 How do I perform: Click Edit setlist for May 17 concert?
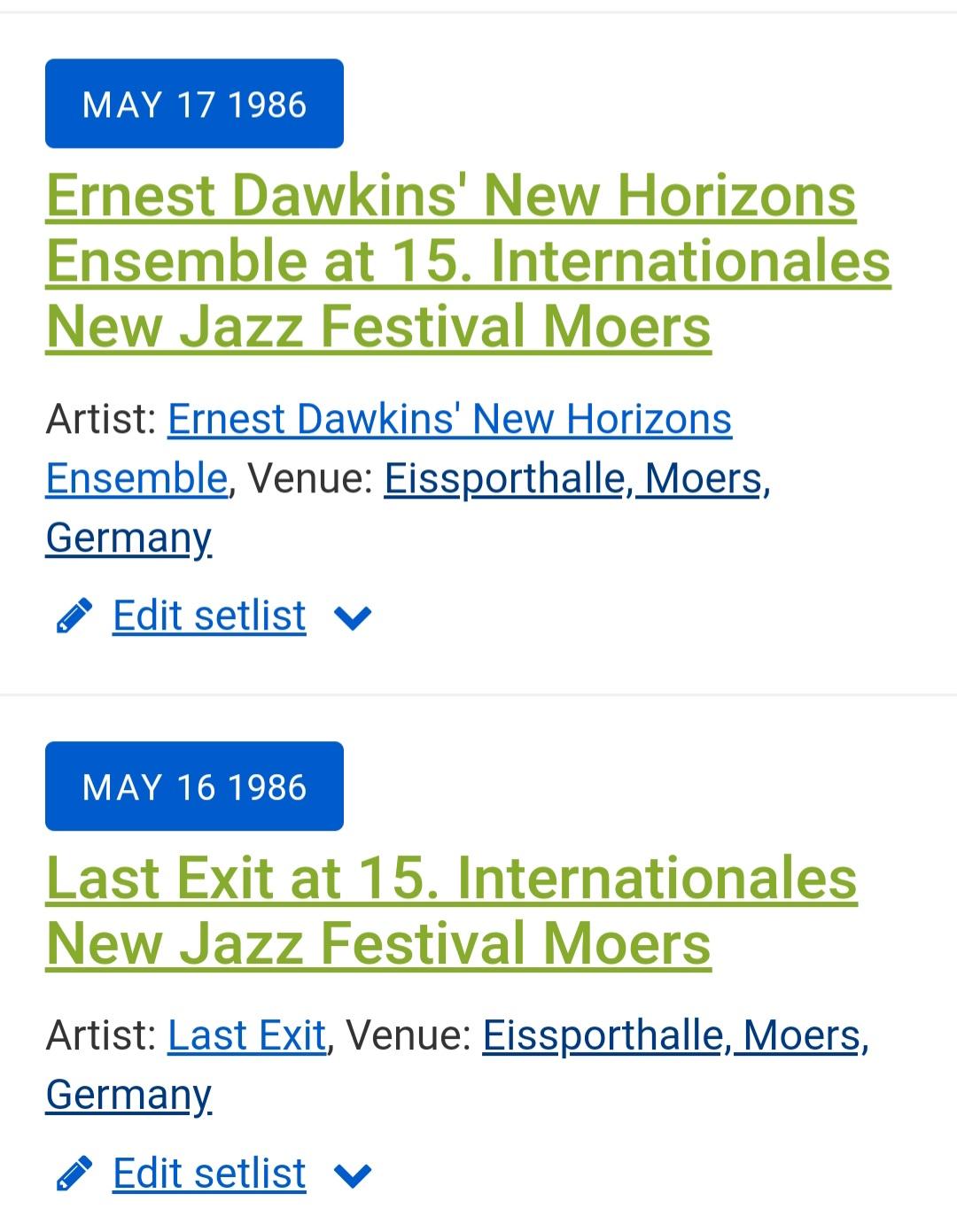[x=209, y=616]
